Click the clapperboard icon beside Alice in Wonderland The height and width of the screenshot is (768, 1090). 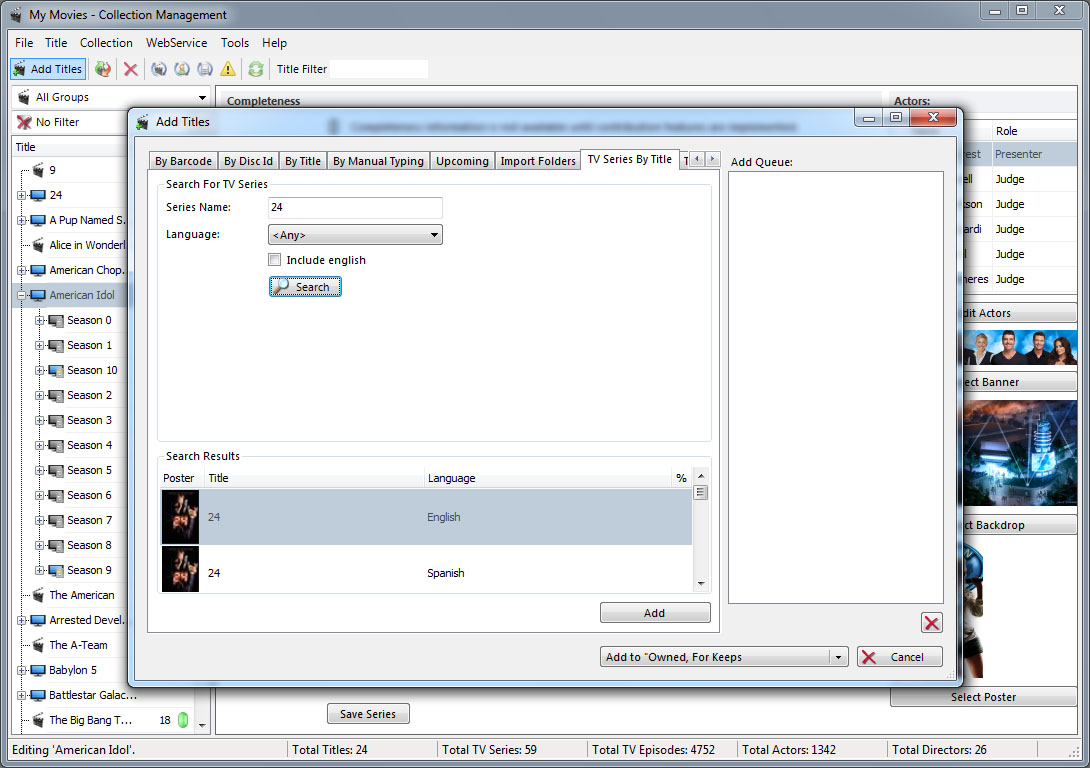tap(38, 245)
